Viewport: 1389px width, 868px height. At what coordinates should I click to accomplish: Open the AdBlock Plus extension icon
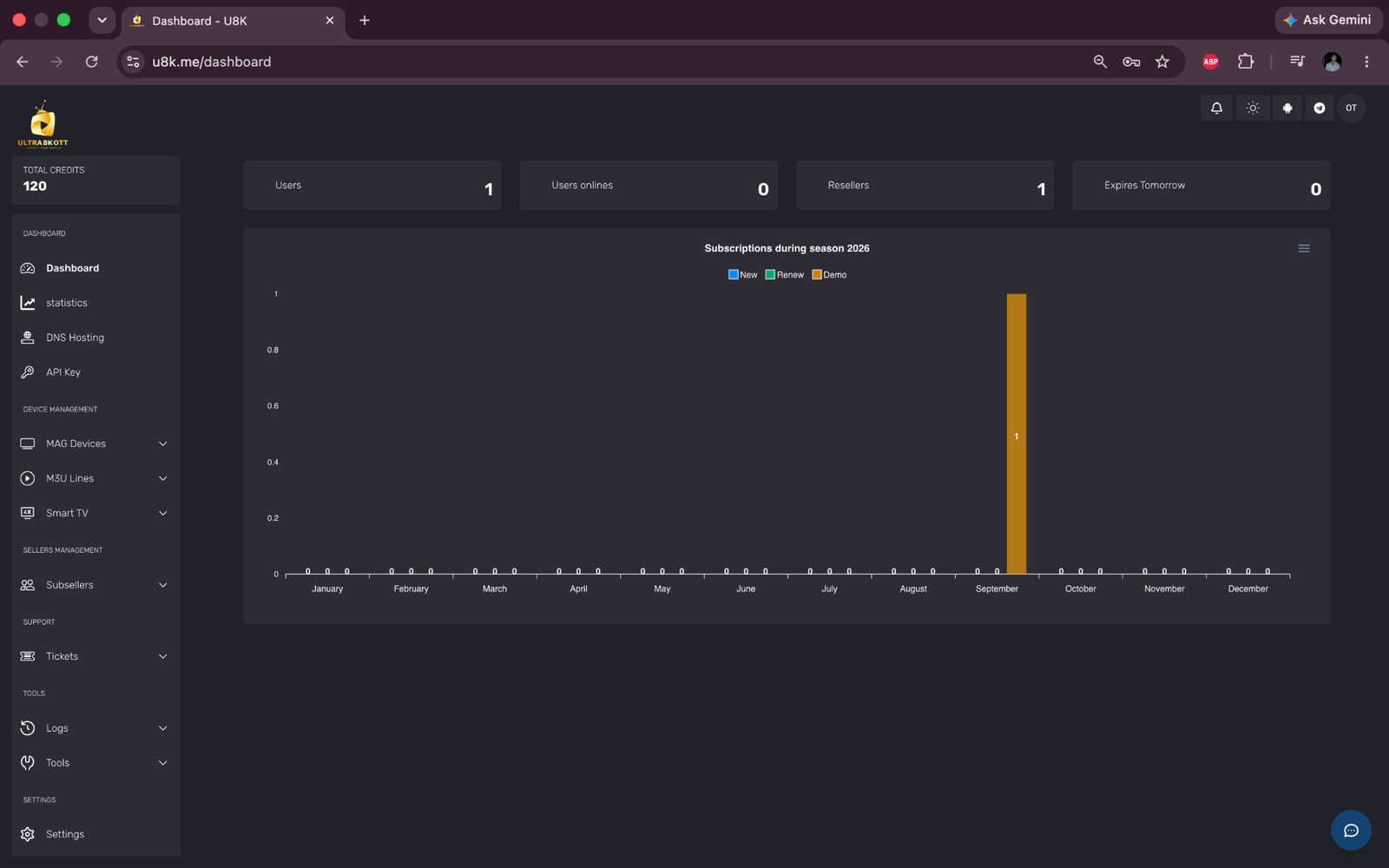tap(1210, 62)
